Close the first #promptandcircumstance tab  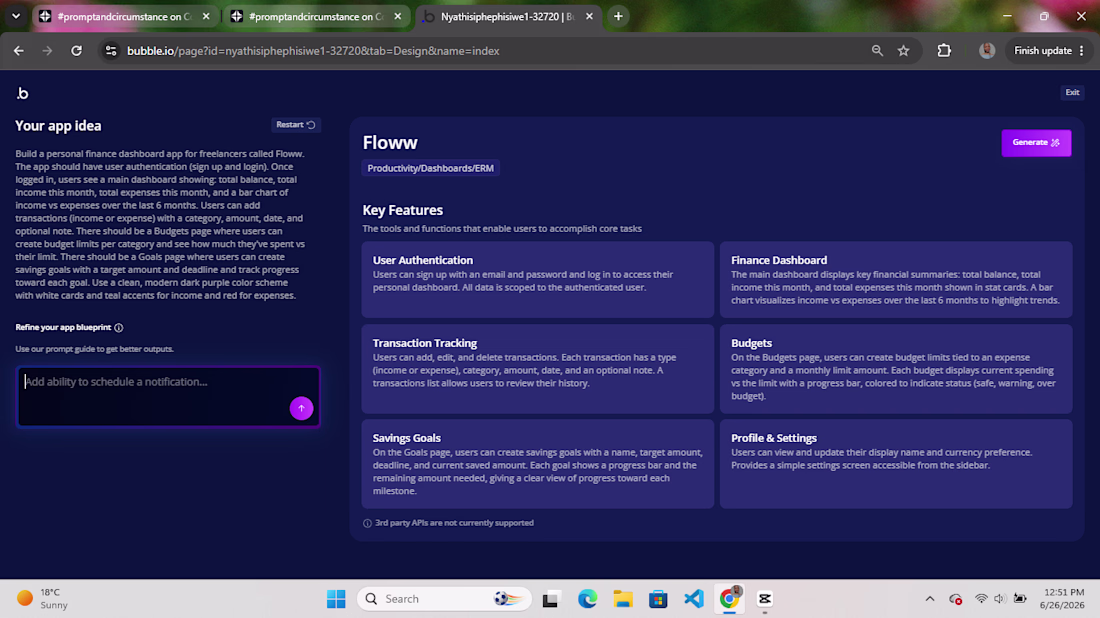click(206, 16)
